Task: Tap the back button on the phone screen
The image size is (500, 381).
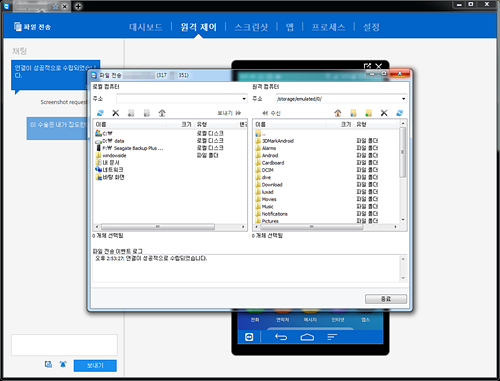Action: 281,337
